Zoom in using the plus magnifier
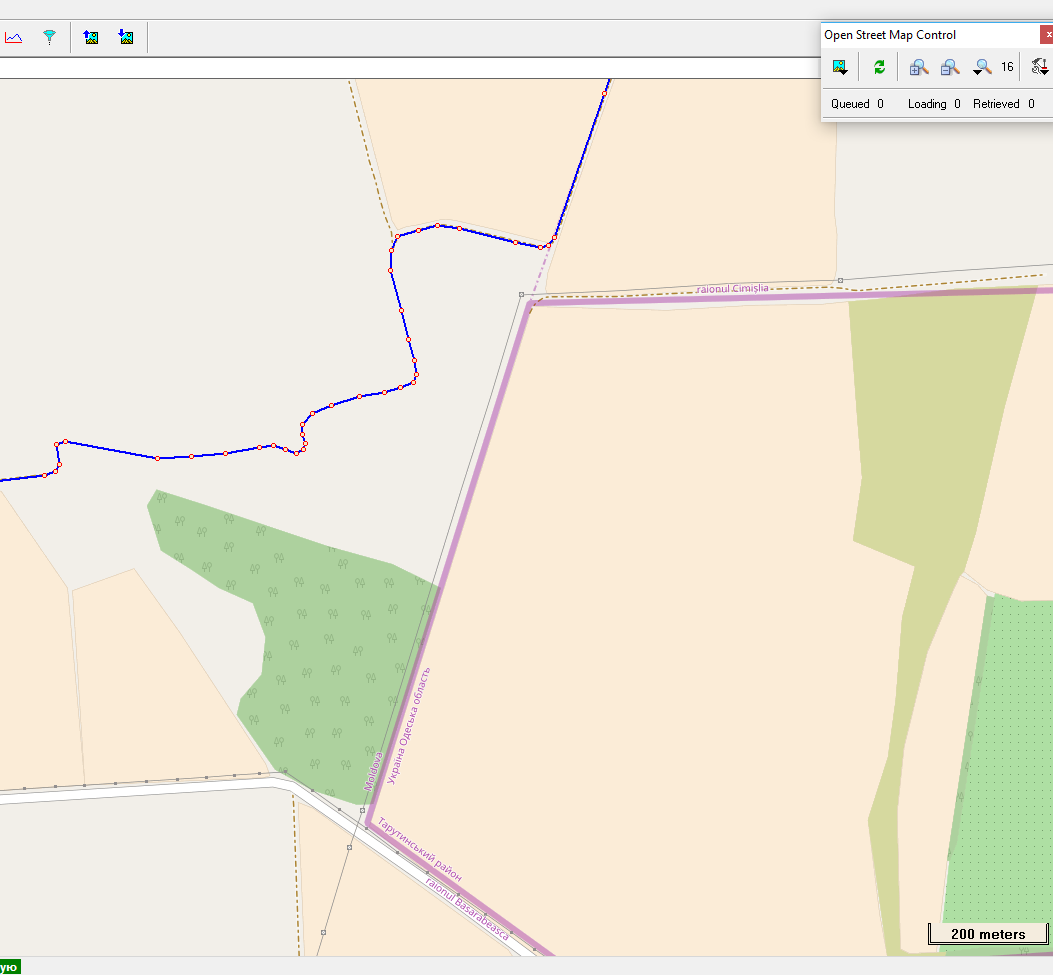This screenshot has width=1053, height=975. coord(918,67)
